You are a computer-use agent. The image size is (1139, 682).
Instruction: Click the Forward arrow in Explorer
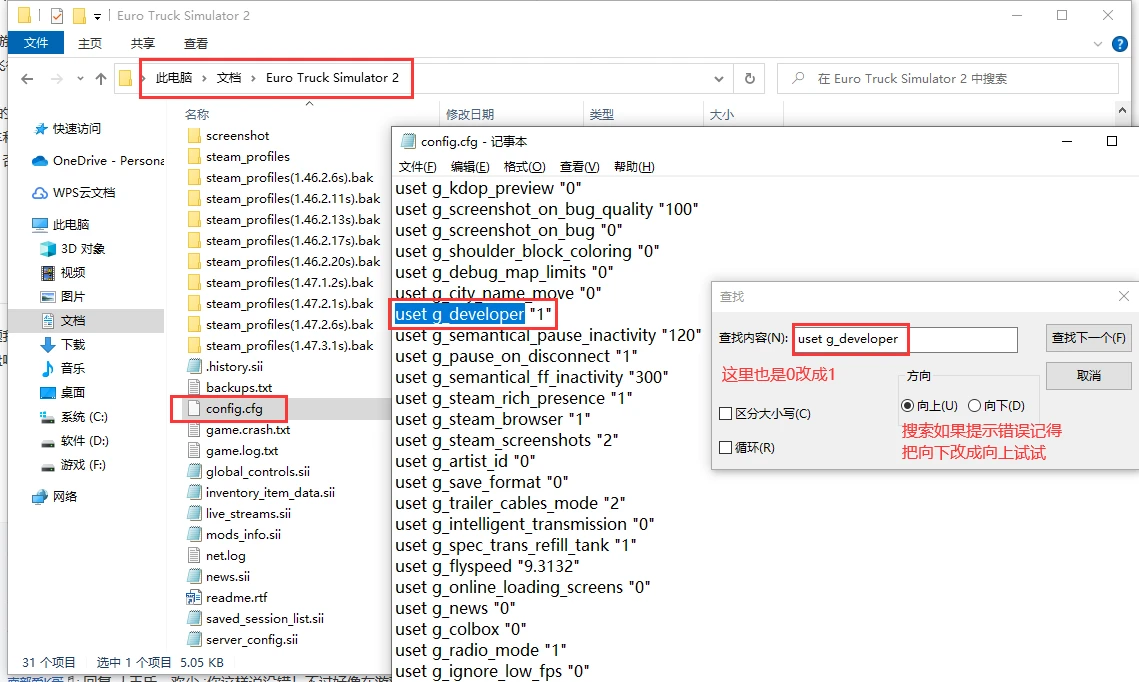57,78
